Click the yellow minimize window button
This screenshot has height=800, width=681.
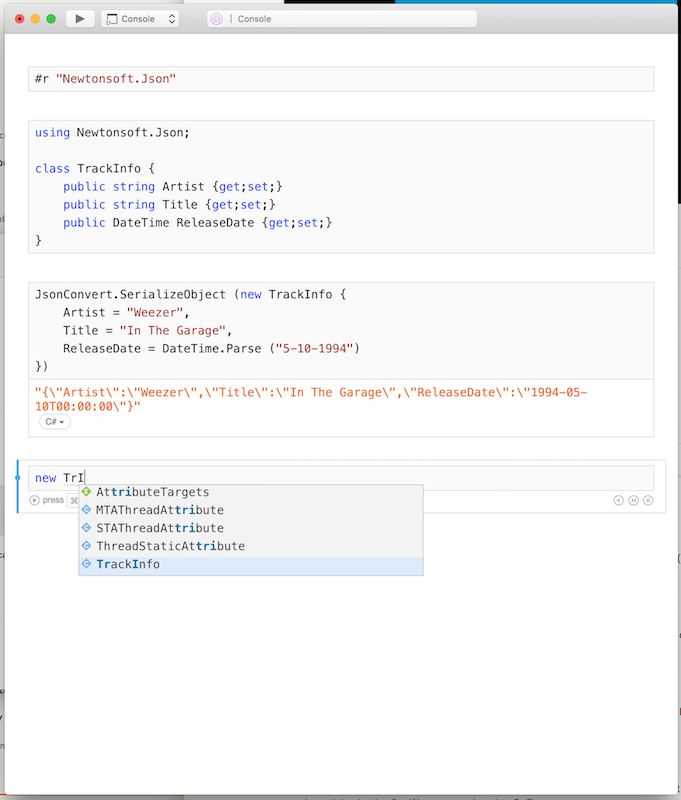click(x=35, y=19)
